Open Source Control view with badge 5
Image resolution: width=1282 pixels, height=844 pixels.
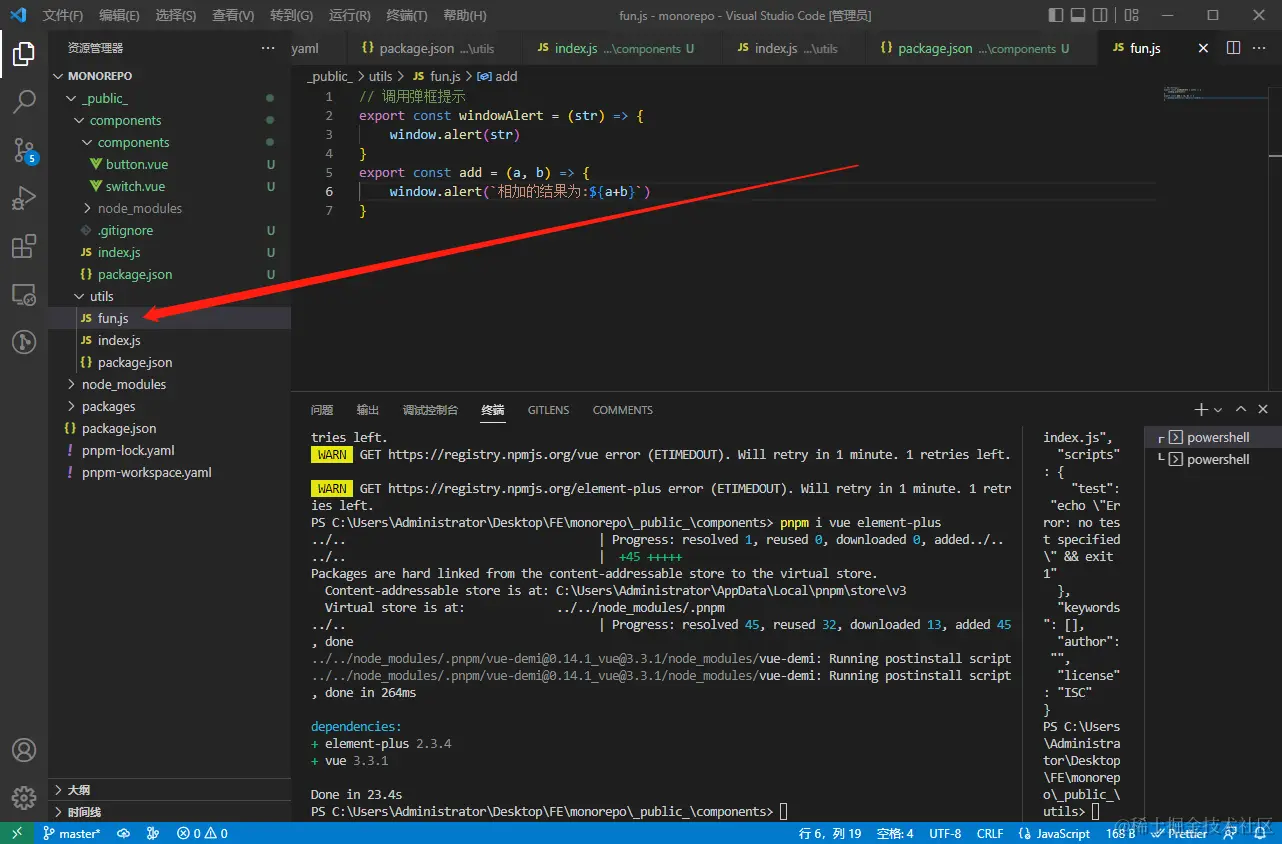[x=24, y=150]
